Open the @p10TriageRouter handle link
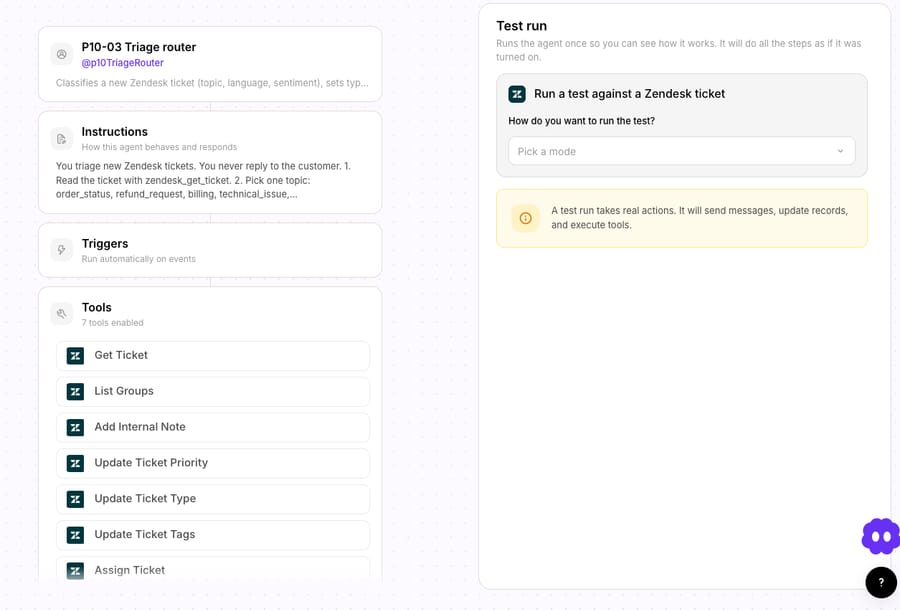900x610 pixels. tap(122, 63)
